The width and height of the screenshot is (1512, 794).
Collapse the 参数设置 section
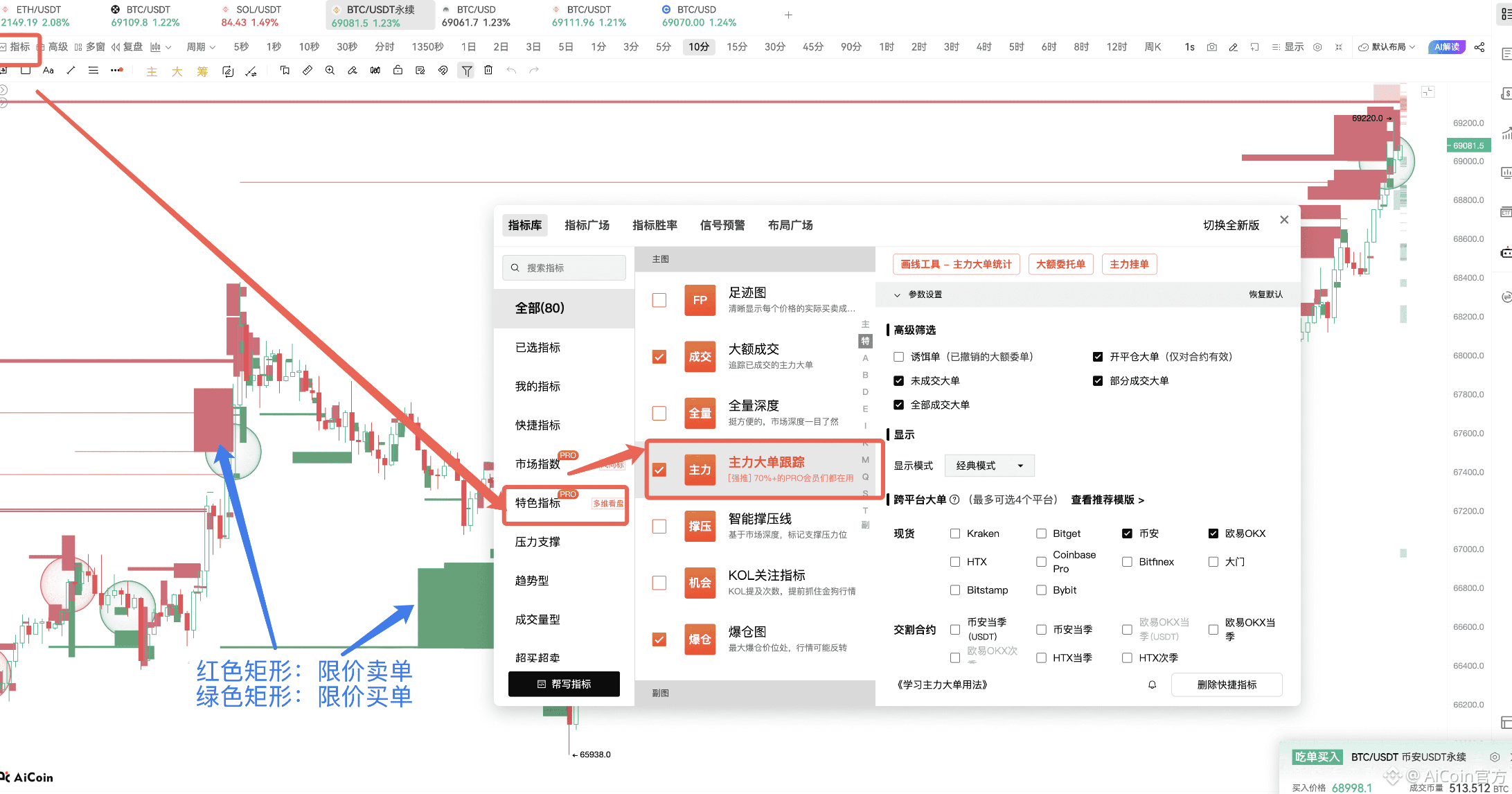click(x=897, y=294)
